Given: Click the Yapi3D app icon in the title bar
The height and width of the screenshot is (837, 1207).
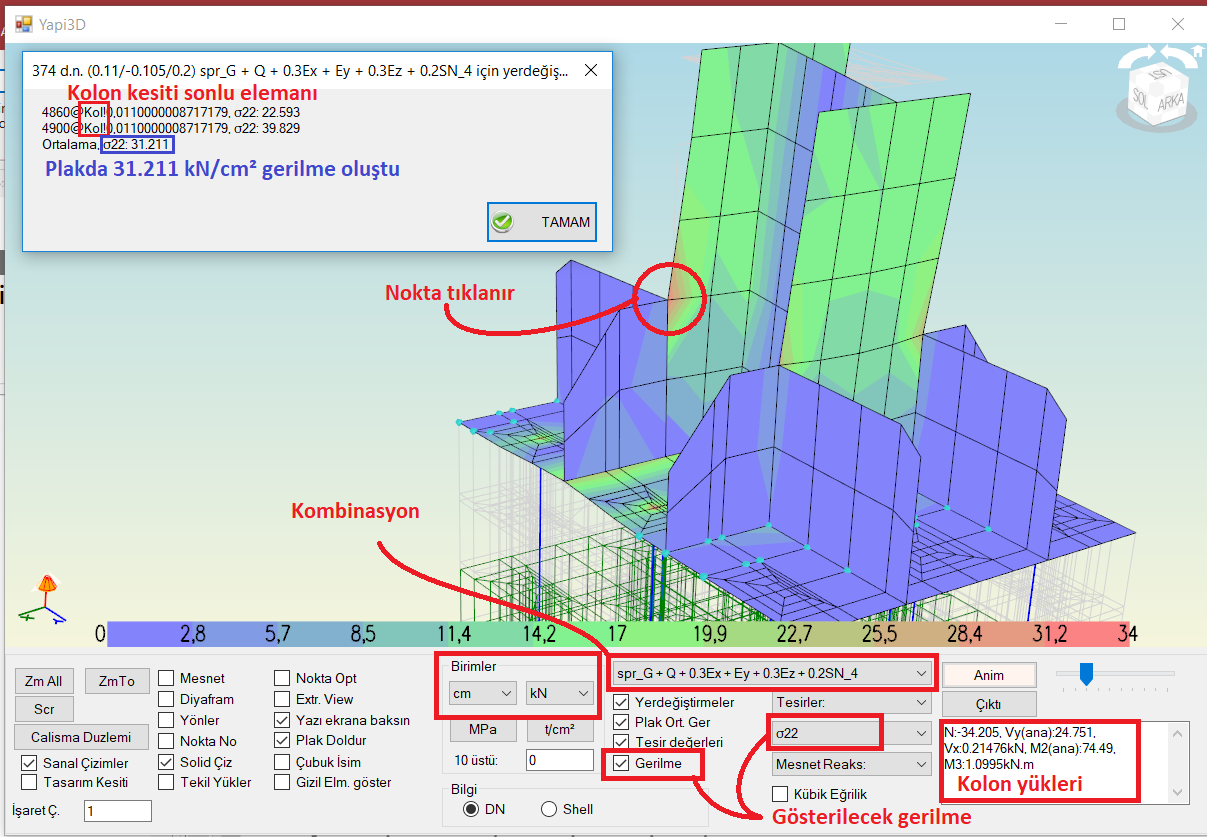Looking at the screenshot, I should pos(23,23).
